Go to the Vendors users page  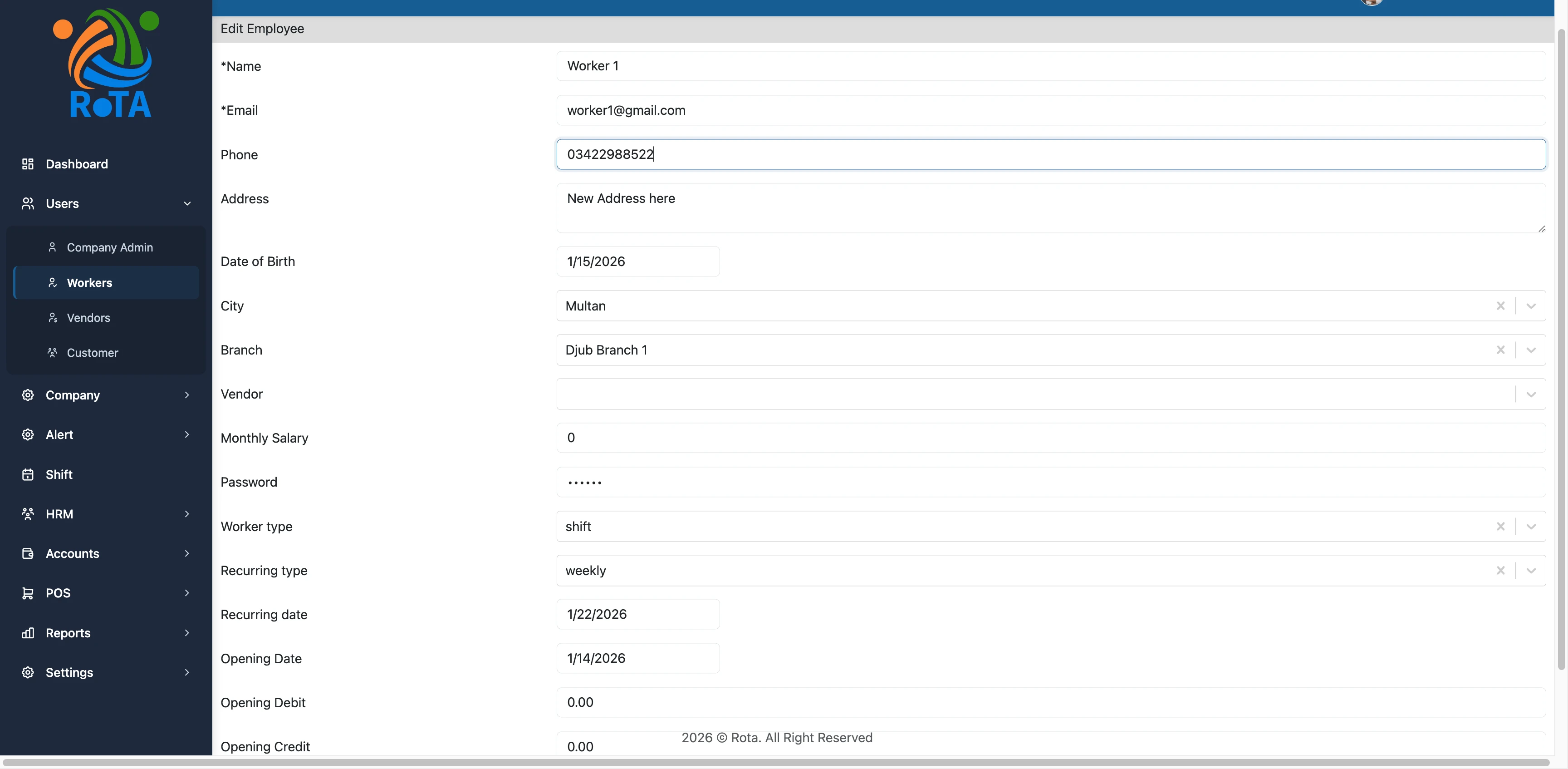coord(88,318)
